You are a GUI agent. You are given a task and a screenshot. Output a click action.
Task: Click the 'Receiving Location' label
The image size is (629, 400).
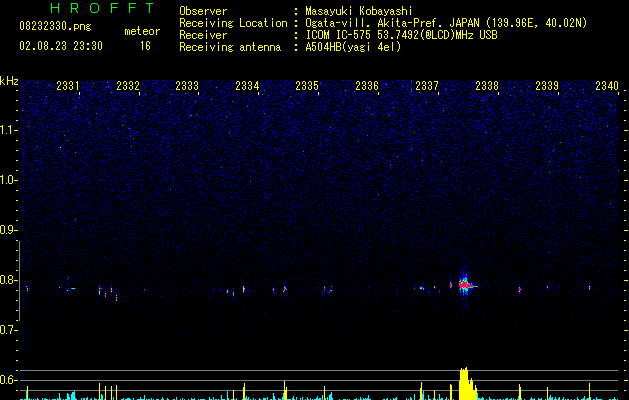click(x=233, y=23)
